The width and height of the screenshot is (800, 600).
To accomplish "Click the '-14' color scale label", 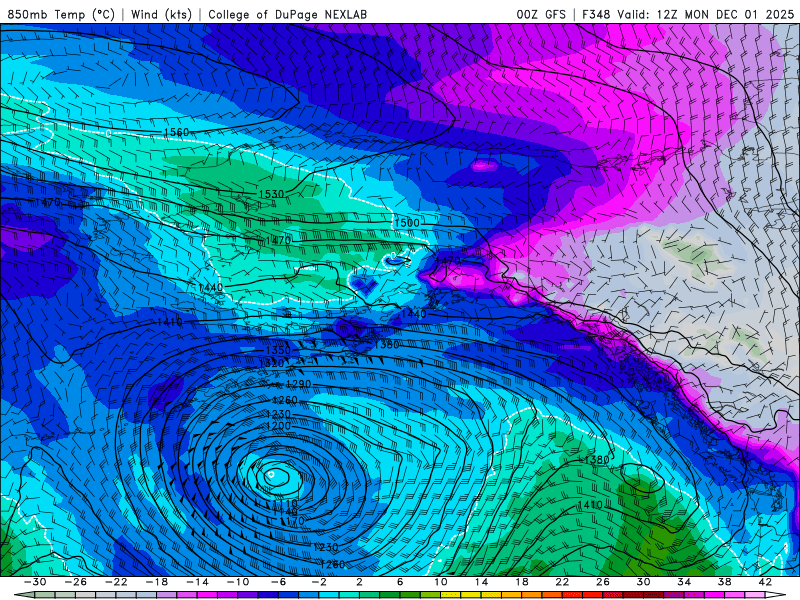I will [x=197, y=582].
